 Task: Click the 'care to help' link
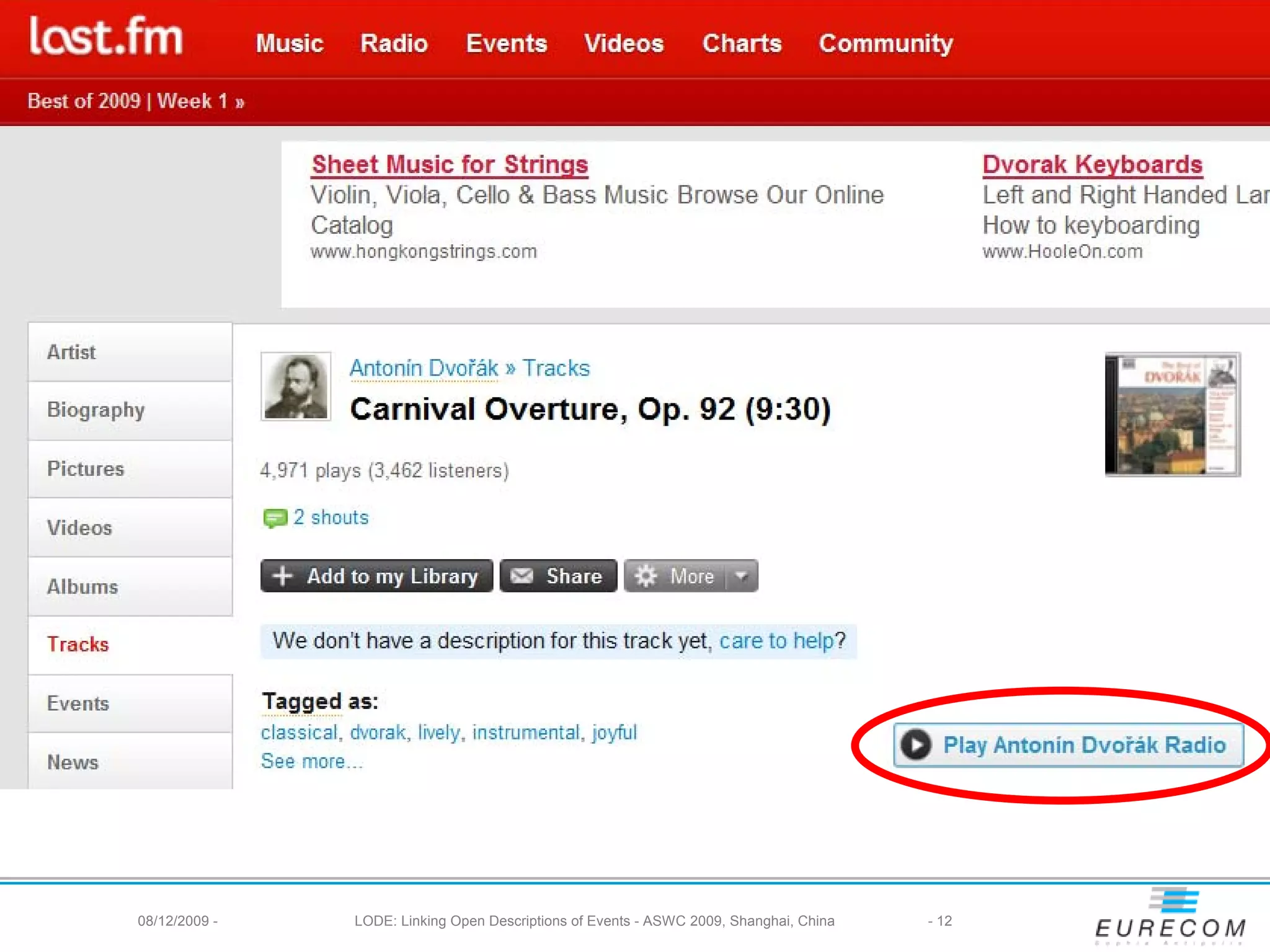[x=776, y=641]
